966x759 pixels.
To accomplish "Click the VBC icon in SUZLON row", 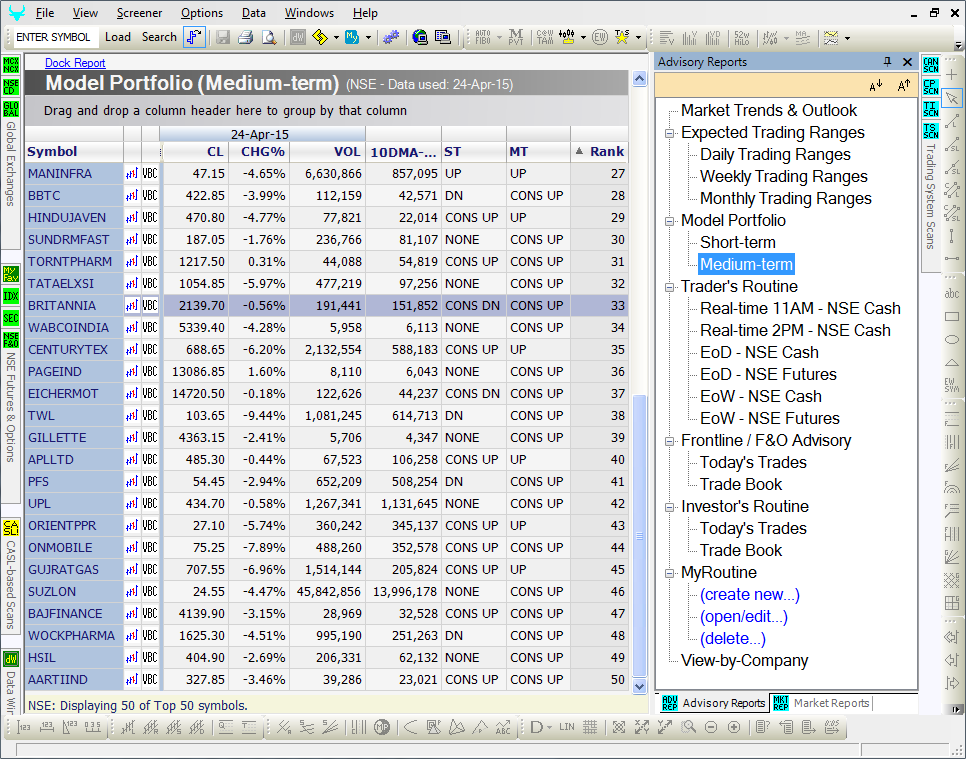I will (150, 591).
